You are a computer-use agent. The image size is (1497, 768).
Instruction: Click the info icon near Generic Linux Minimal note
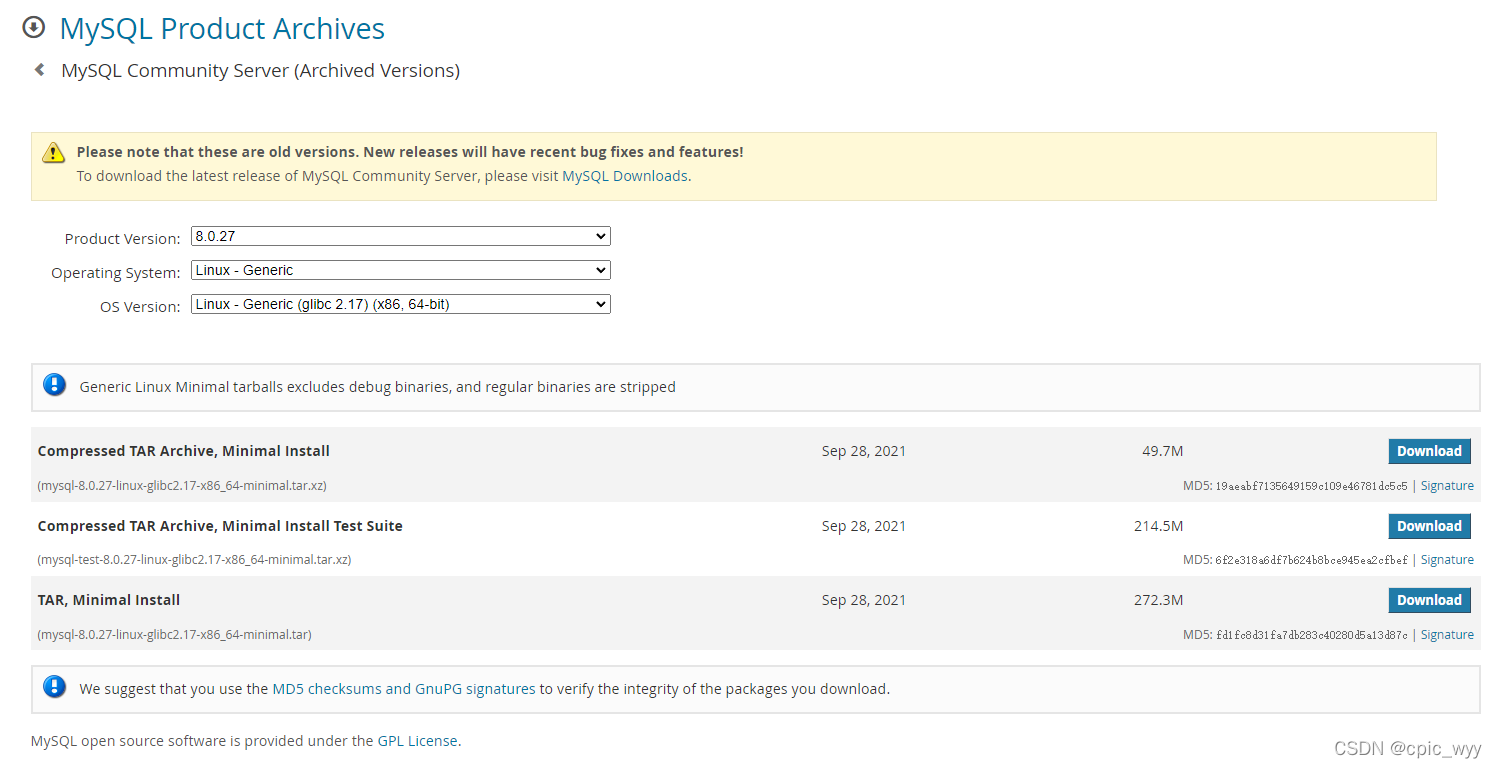(54, 384)
